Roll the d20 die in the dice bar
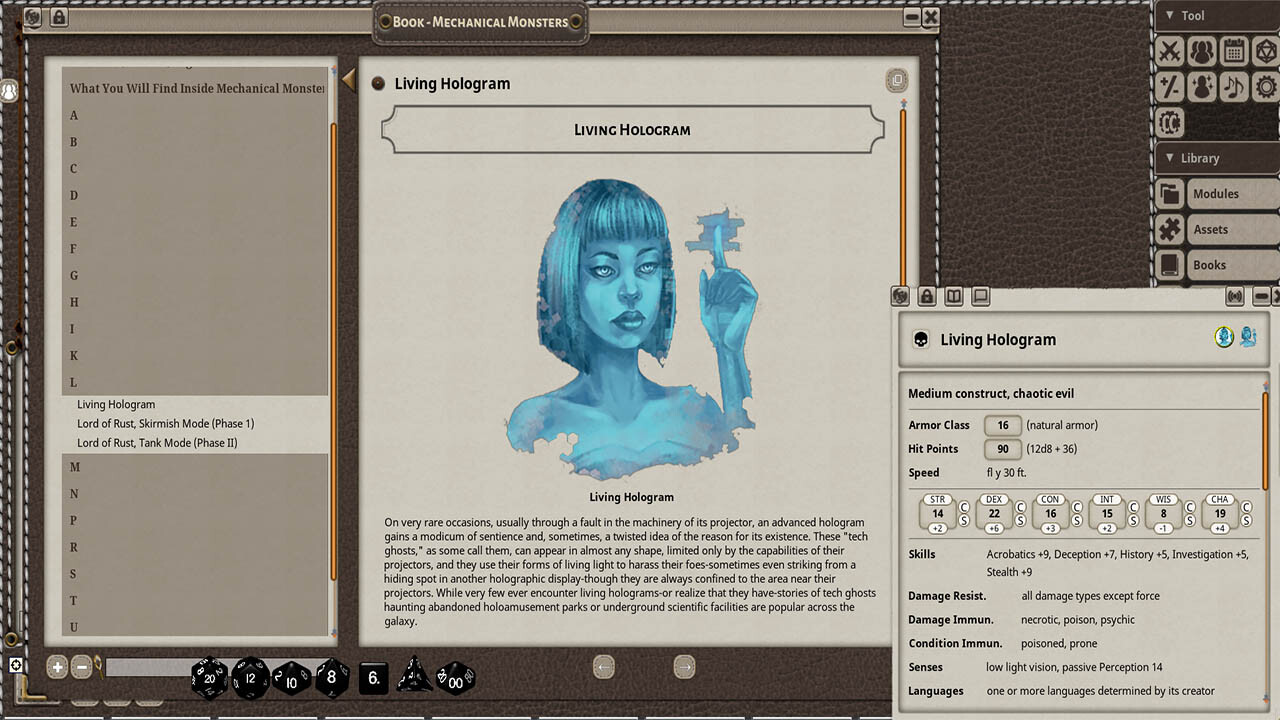Screen dimensions: 1280x720 (x=211, y=677)
